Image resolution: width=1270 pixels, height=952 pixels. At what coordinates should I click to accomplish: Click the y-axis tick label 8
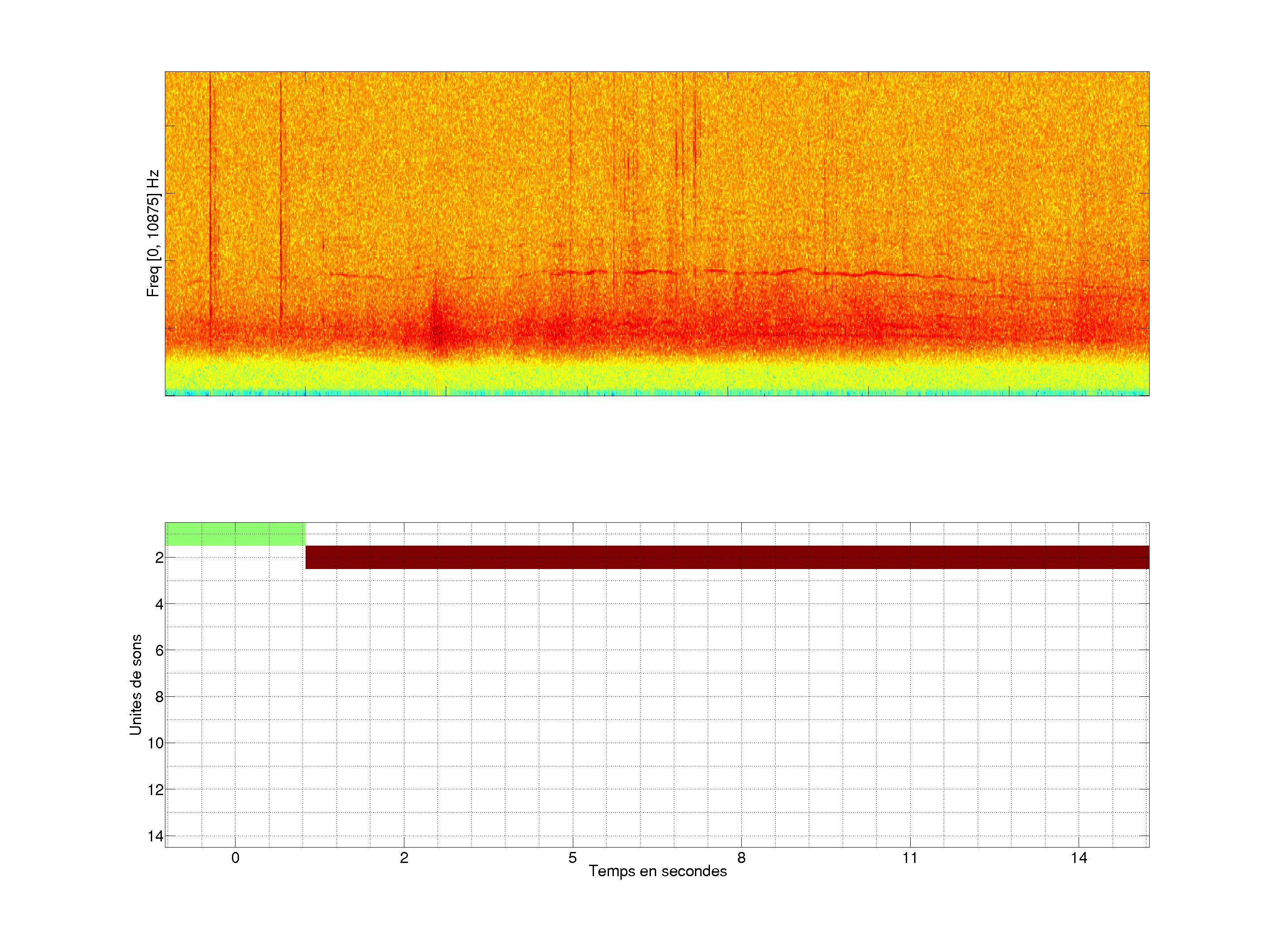click(x=159, y=697)
